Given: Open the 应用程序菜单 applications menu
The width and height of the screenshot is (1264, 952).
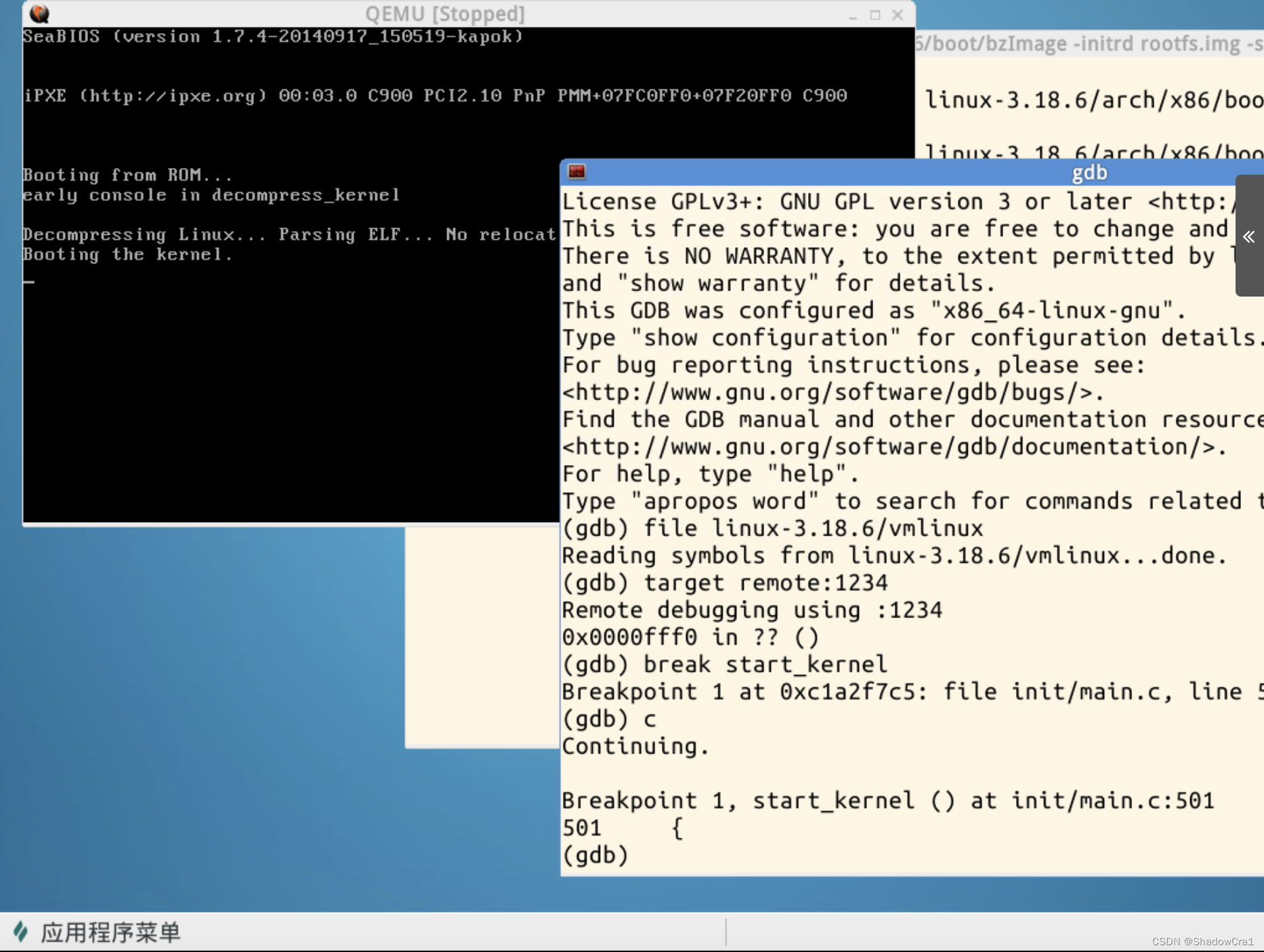Looking at the screenshot, I should pyautogui.click(x=97, y=932).
